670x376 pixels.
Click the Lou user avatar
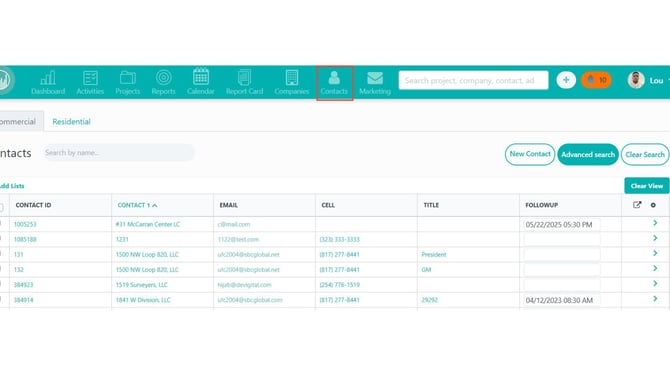[x=636, y=80]
